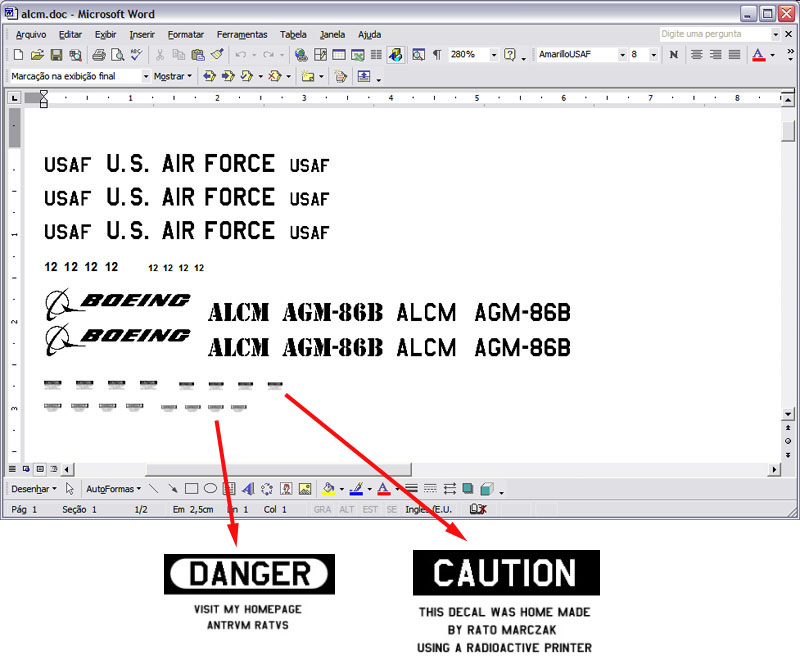Open the AutoFormas dropdown
Image resolution: width=800 pixels, height=667 pixels.
click(x=113, y=489)
